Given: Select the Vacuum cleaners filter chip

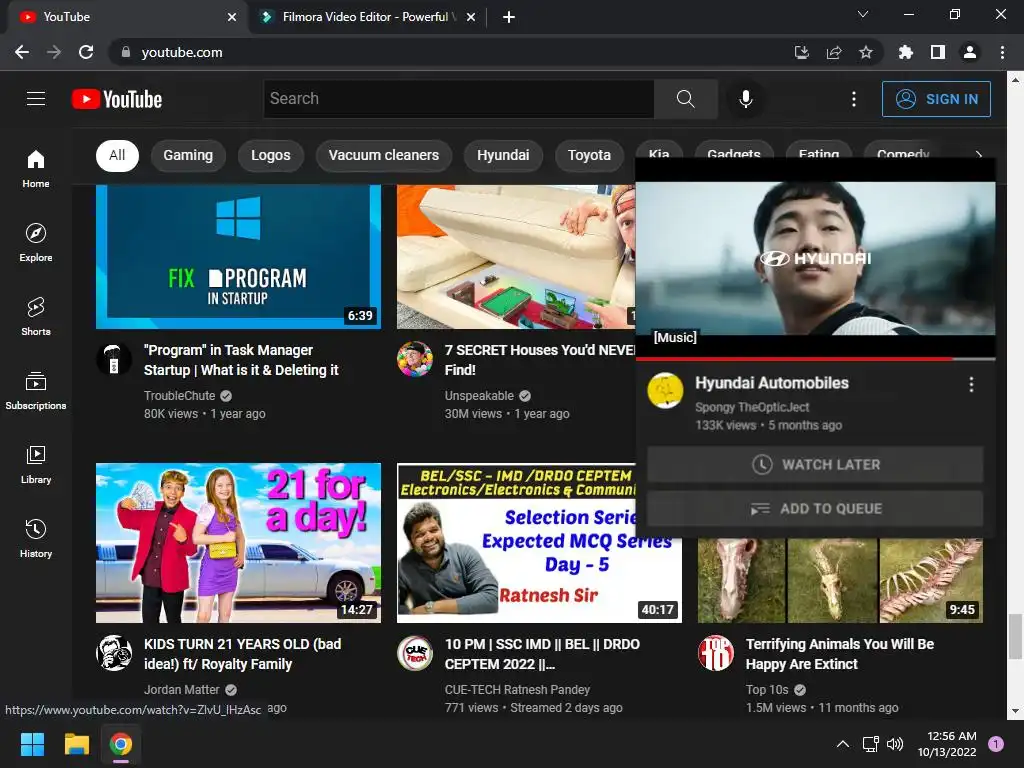Looking at the screenshot, I should (x=384, y=155).
